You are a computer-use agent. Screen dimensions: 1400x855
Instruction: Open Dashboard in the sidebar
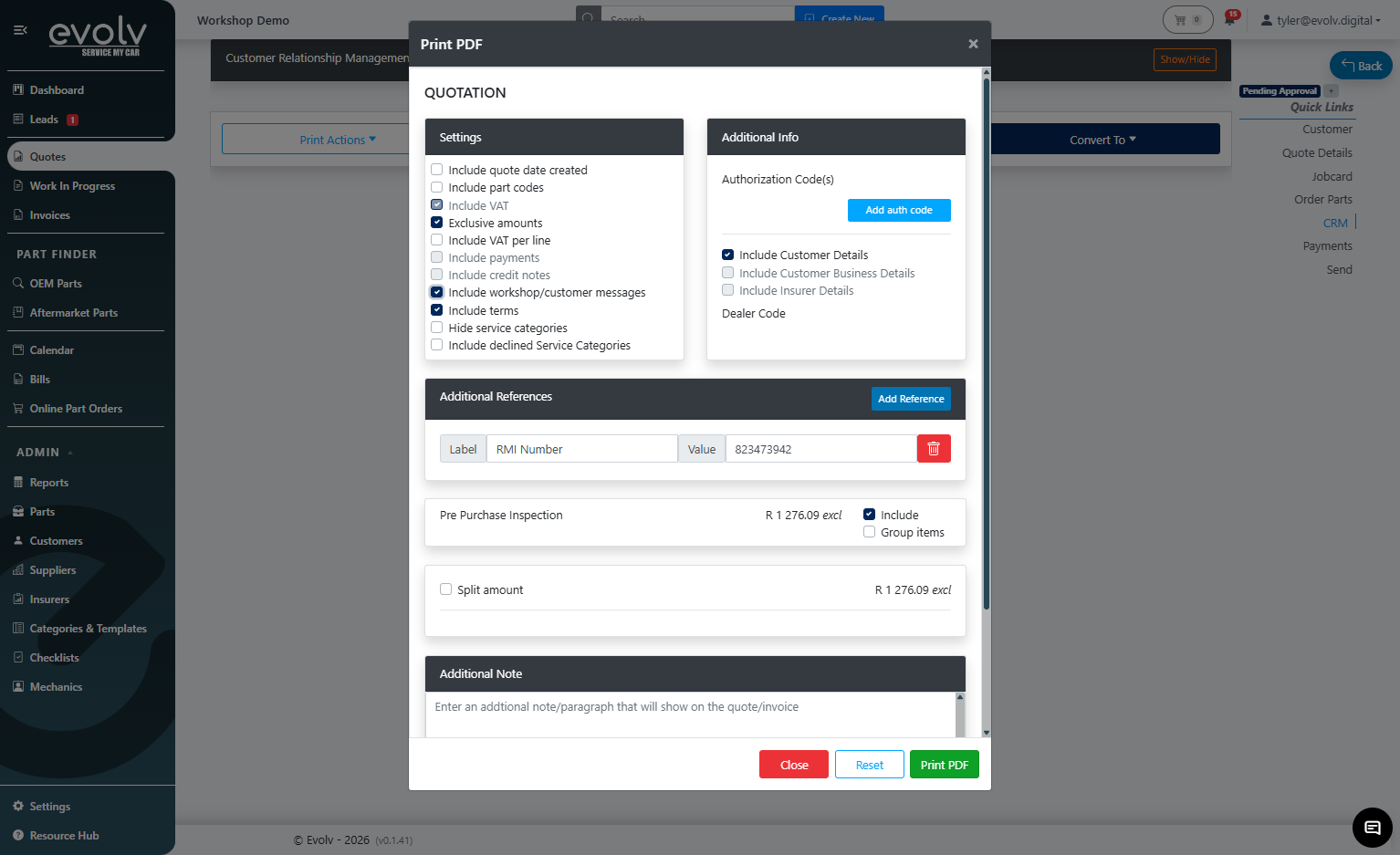click(57, 90)
